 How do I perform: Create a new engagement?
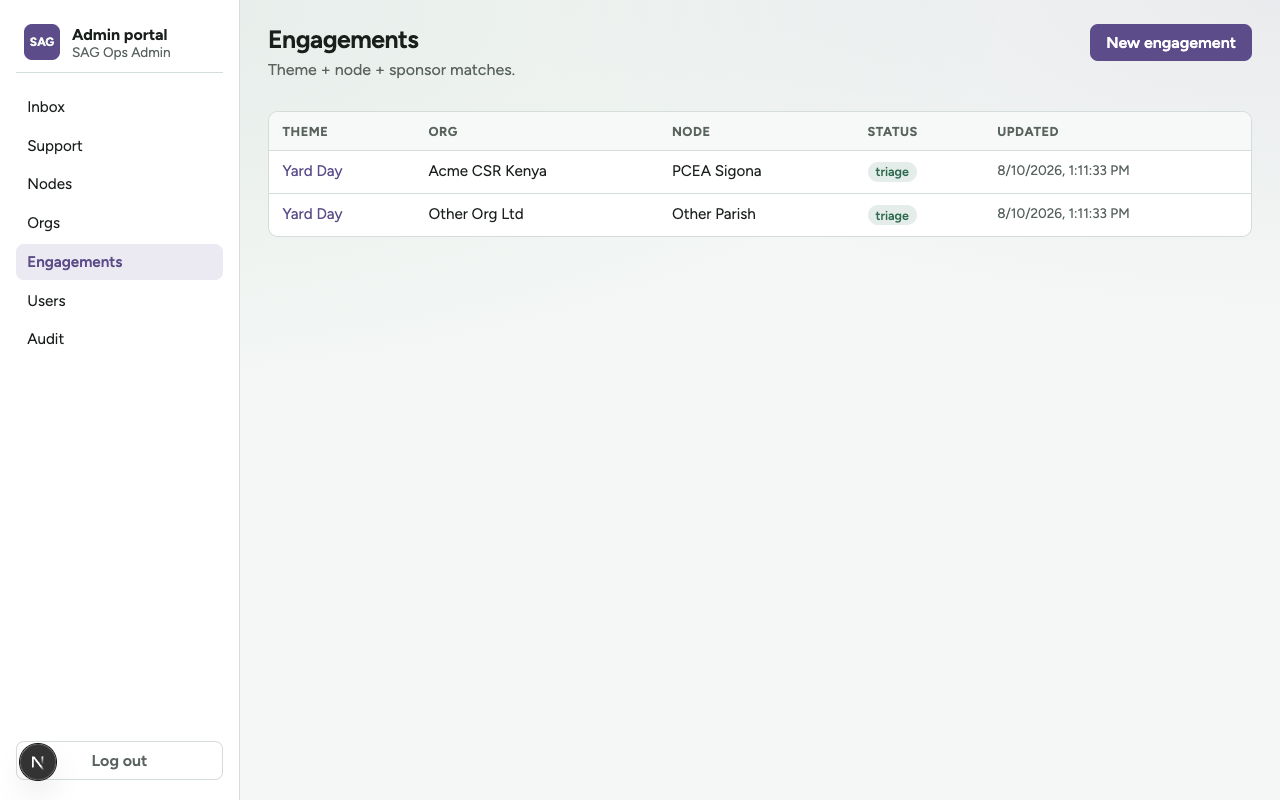[x=1170, y=43]
